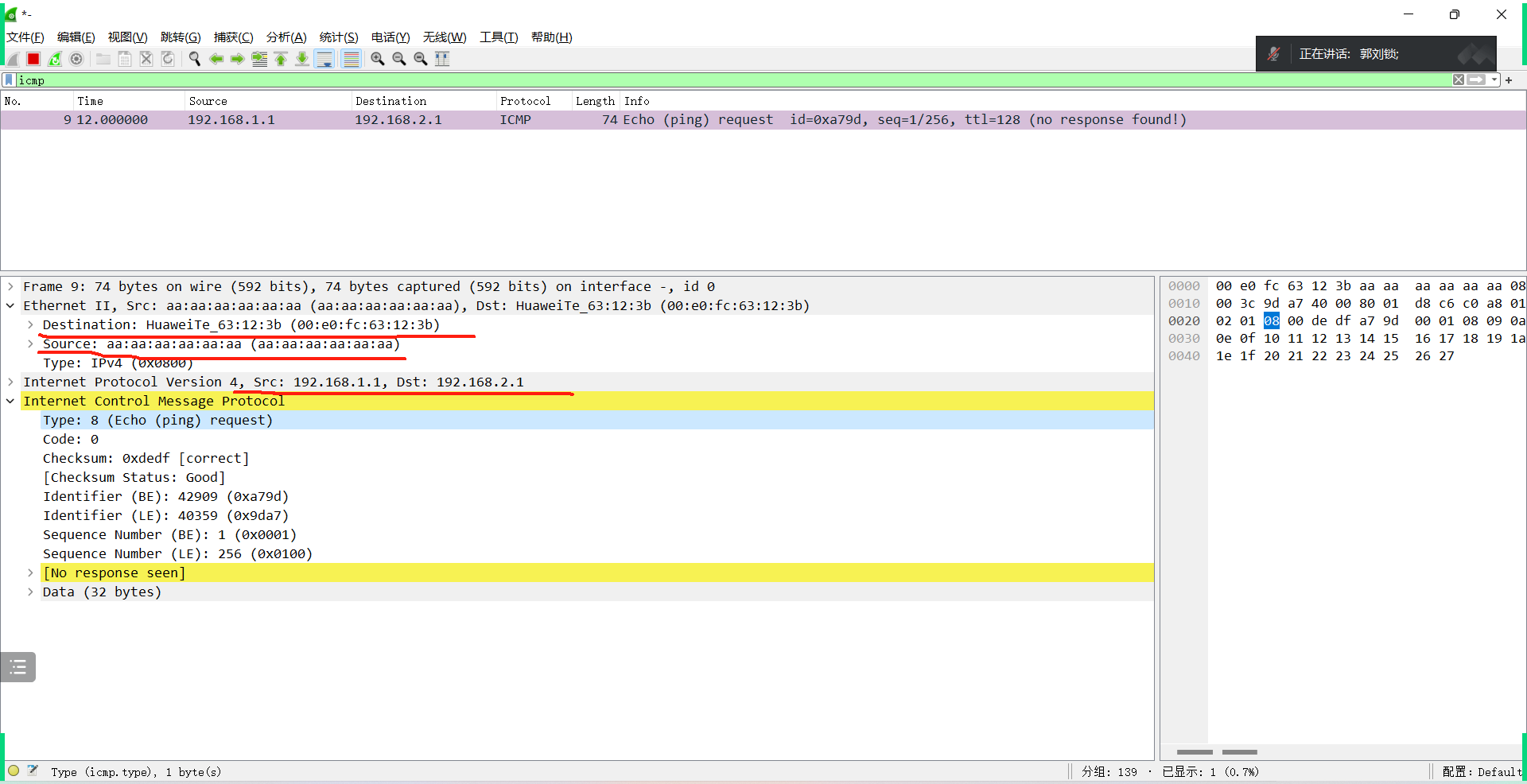Add a filter button with plus icon
Screen dimensions: 1527x784
1509,80
